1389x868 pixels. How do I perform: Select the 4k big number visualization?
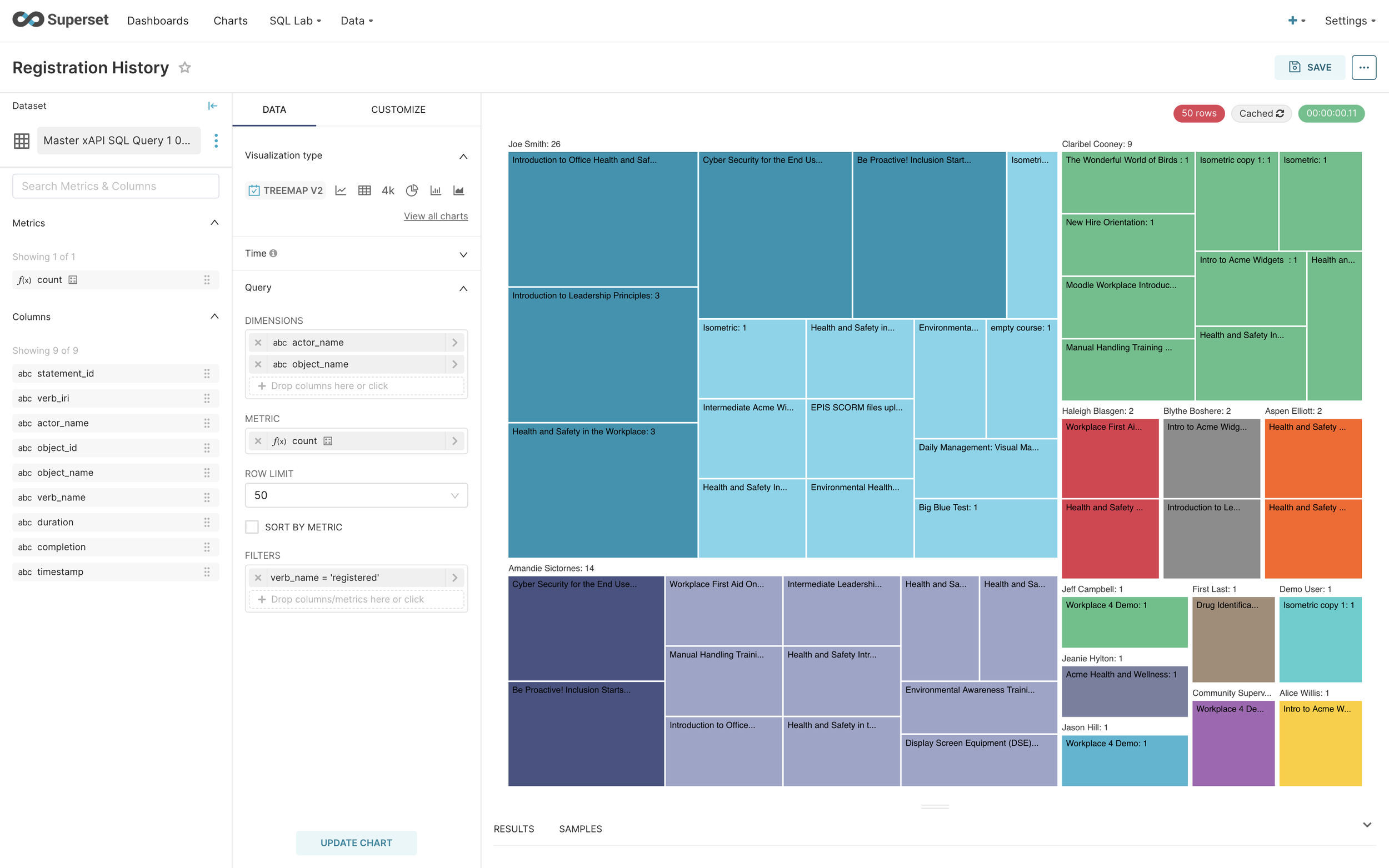point(388,190)
